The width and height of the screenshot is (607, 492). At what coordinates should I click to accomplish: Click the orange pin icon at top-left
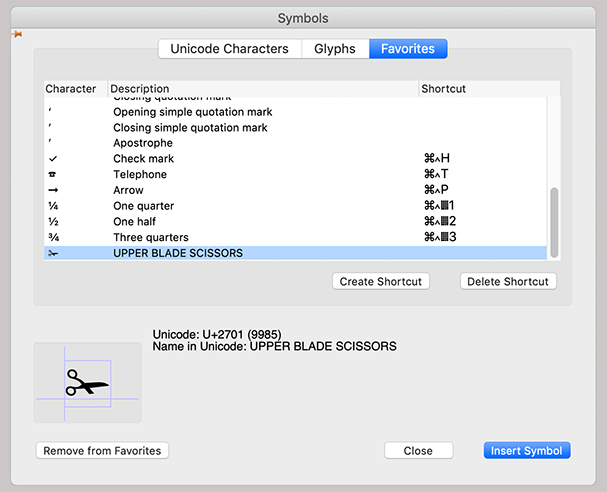[16, 34]
